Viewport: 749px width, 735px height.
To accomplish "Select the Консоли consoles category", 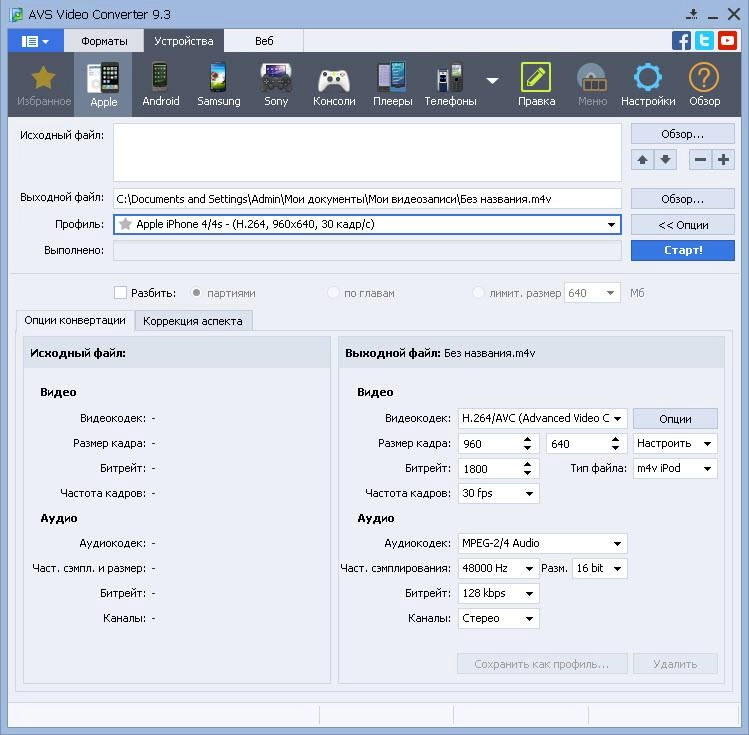I will (334, 85).
